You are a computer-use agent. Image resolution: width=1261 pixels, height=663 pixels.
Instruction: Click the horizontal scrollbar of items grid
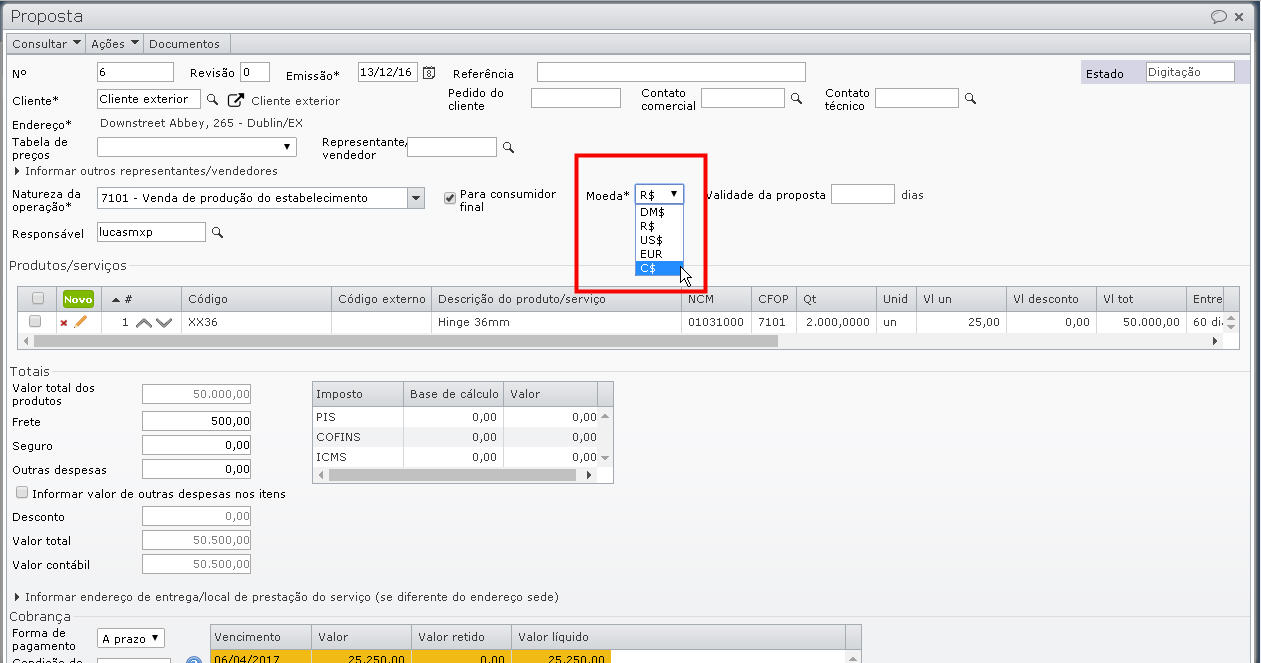[x=406, y=341]
